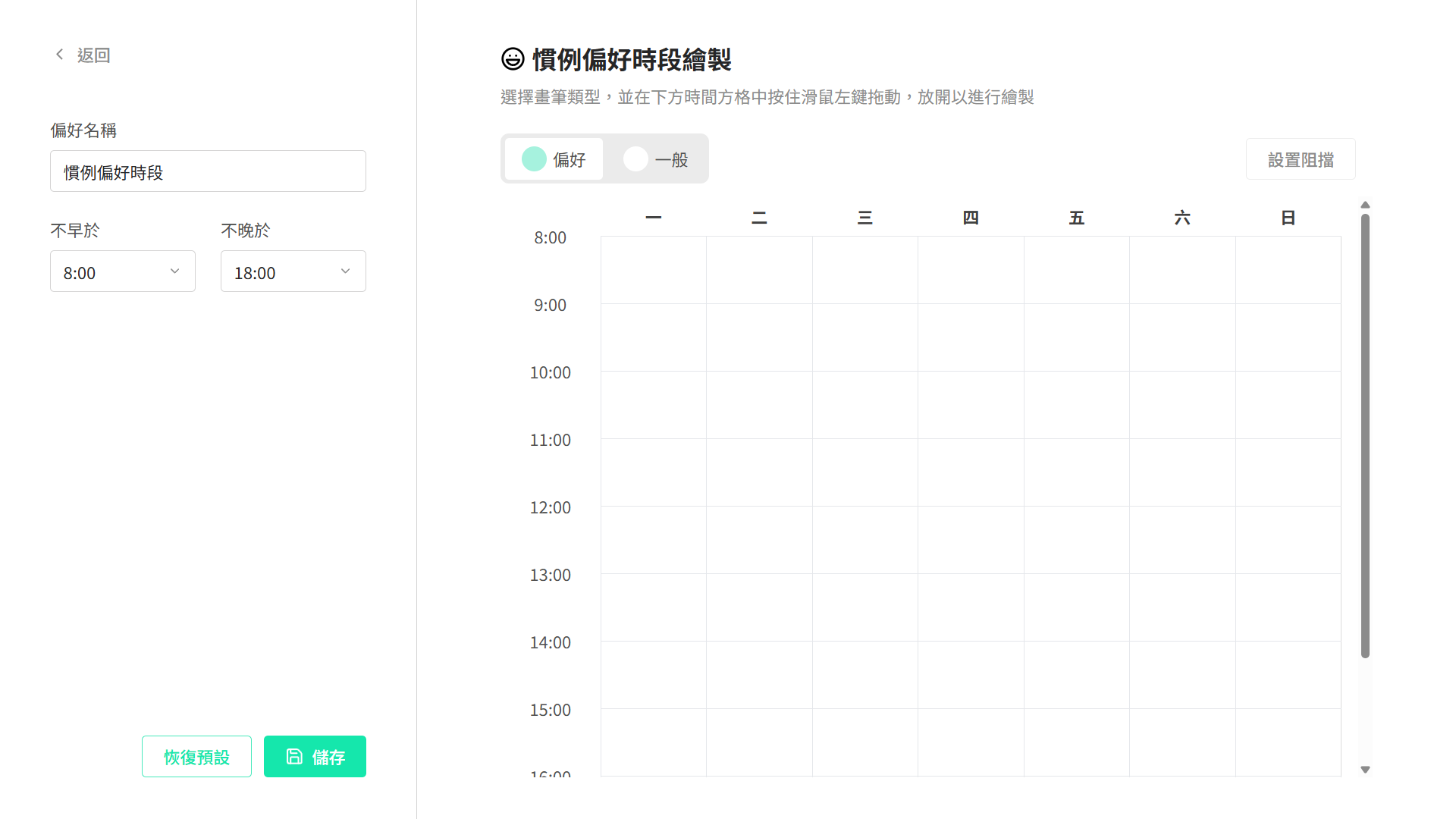
Task: Click the back chevron arrow icon
Action: [59, 54]
